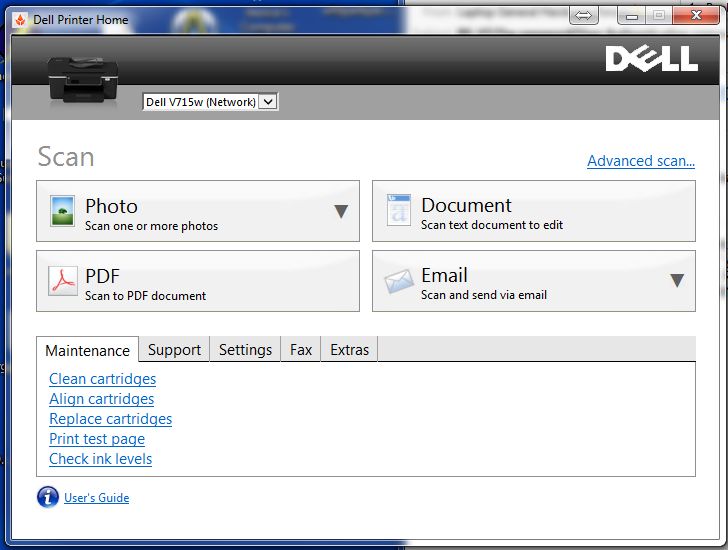Click the Align cartridges link
This screenshot has height=550, width=728.
click(102, 399)
